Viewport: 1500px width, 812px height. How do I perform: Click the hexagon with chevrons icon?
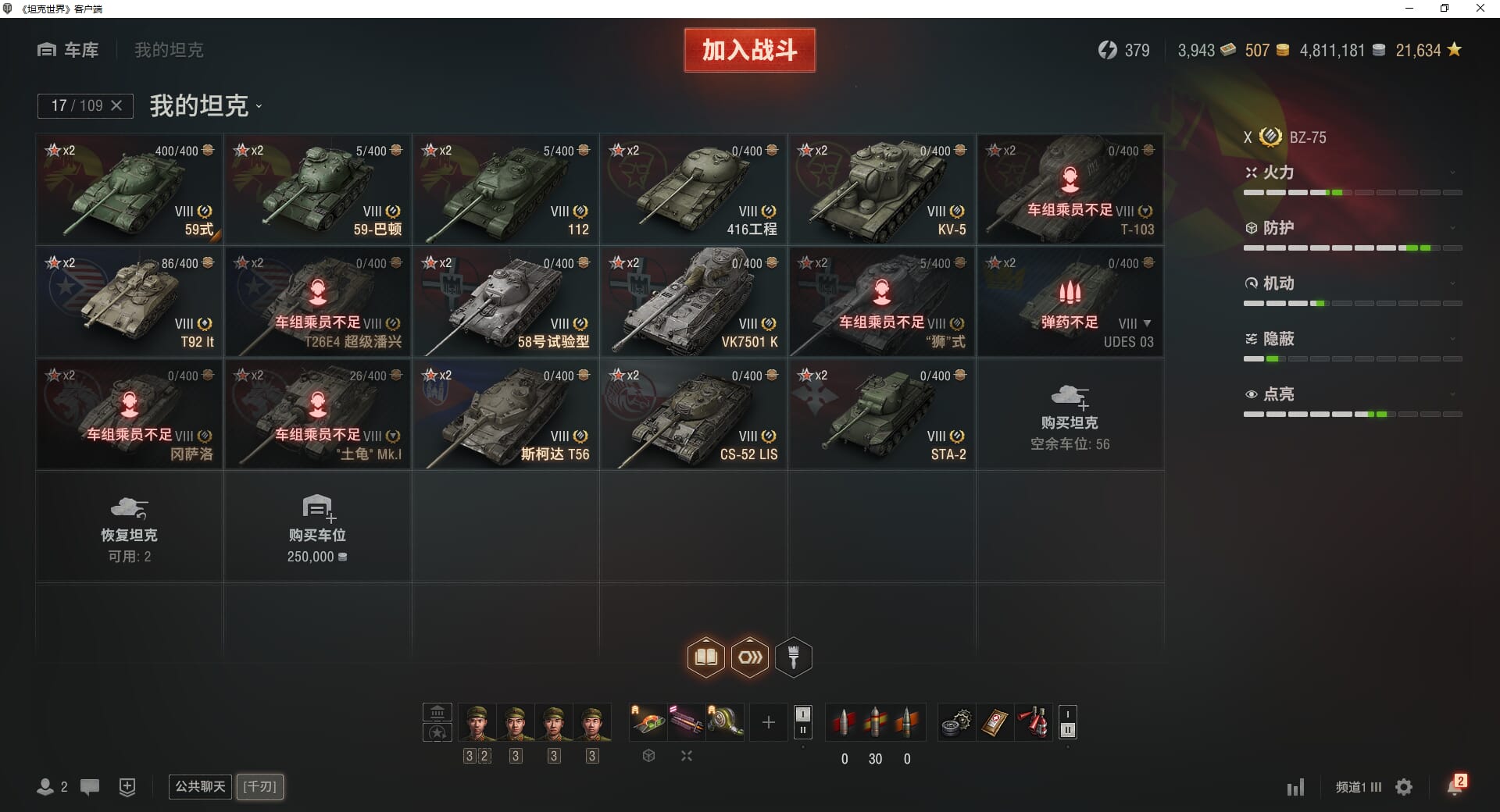(x=750, y=657)
